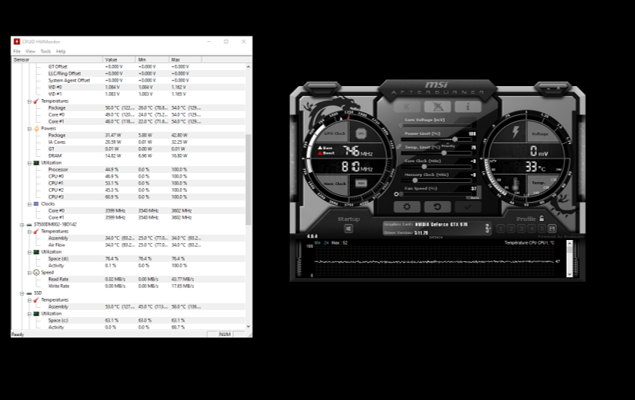Screen dimensions: 635x400
Task: Click the GPU chip icon in left gauge
Action: (361, 134)
